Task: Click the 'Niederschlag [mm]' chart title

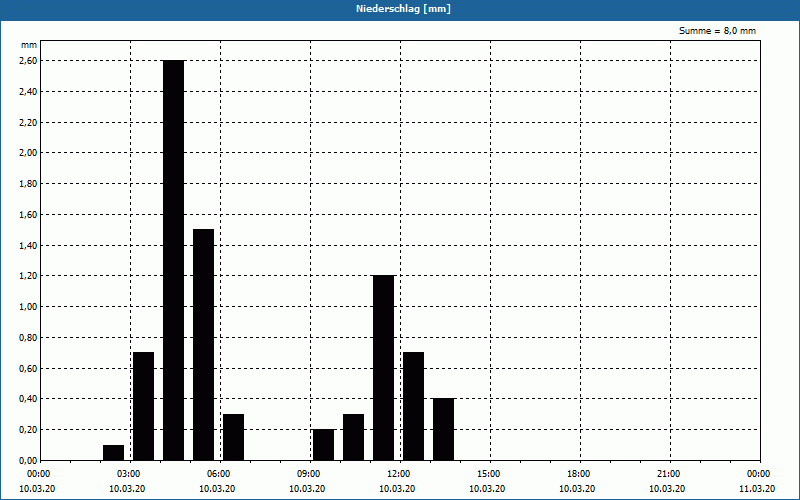Action: (403, 9)
